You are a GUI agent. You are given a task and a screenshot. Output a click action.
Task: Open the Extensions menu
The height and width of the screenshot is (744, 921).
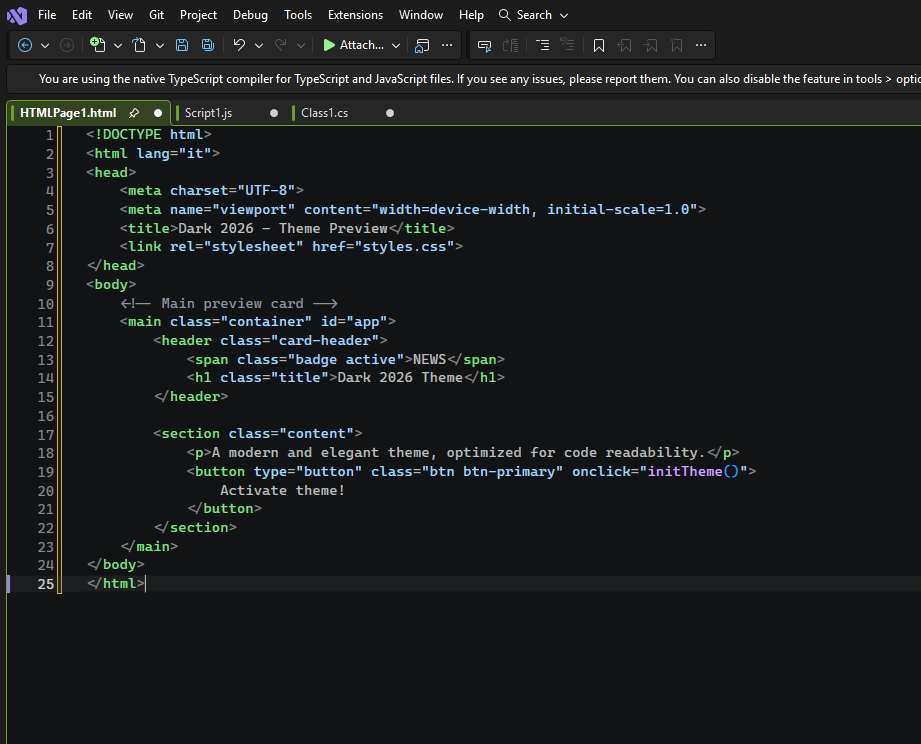pyautogui.click(x=355, y=15)
